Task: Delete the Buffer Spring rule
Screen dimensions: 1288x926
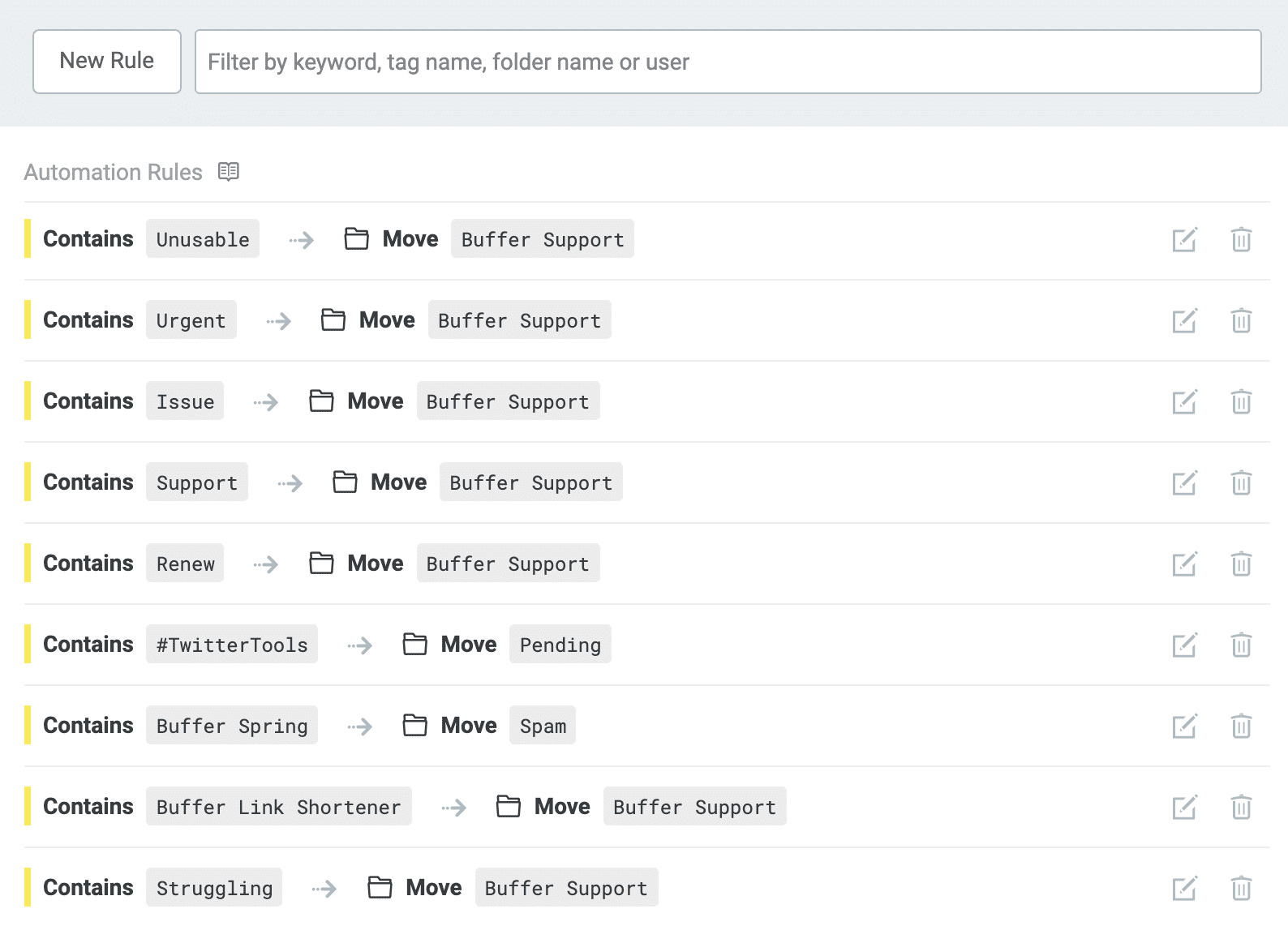Action: pos(1241,727)
